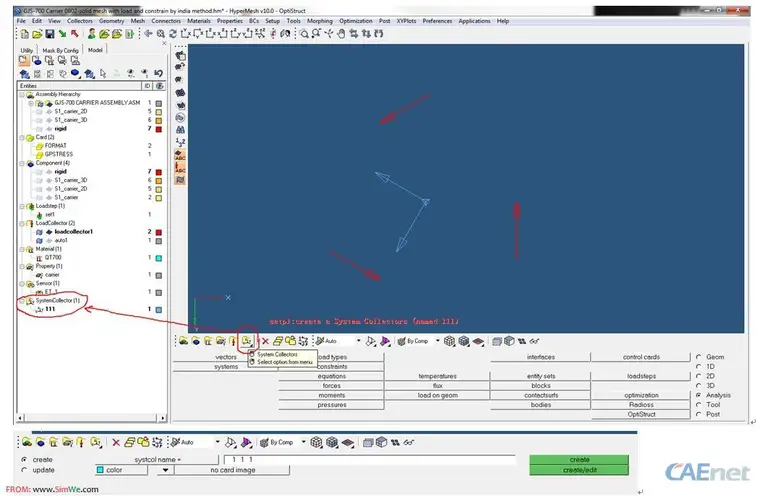This screenshot has height=498, width=760.
Task: Open the Geometry menu
Action: coord(111,21)
